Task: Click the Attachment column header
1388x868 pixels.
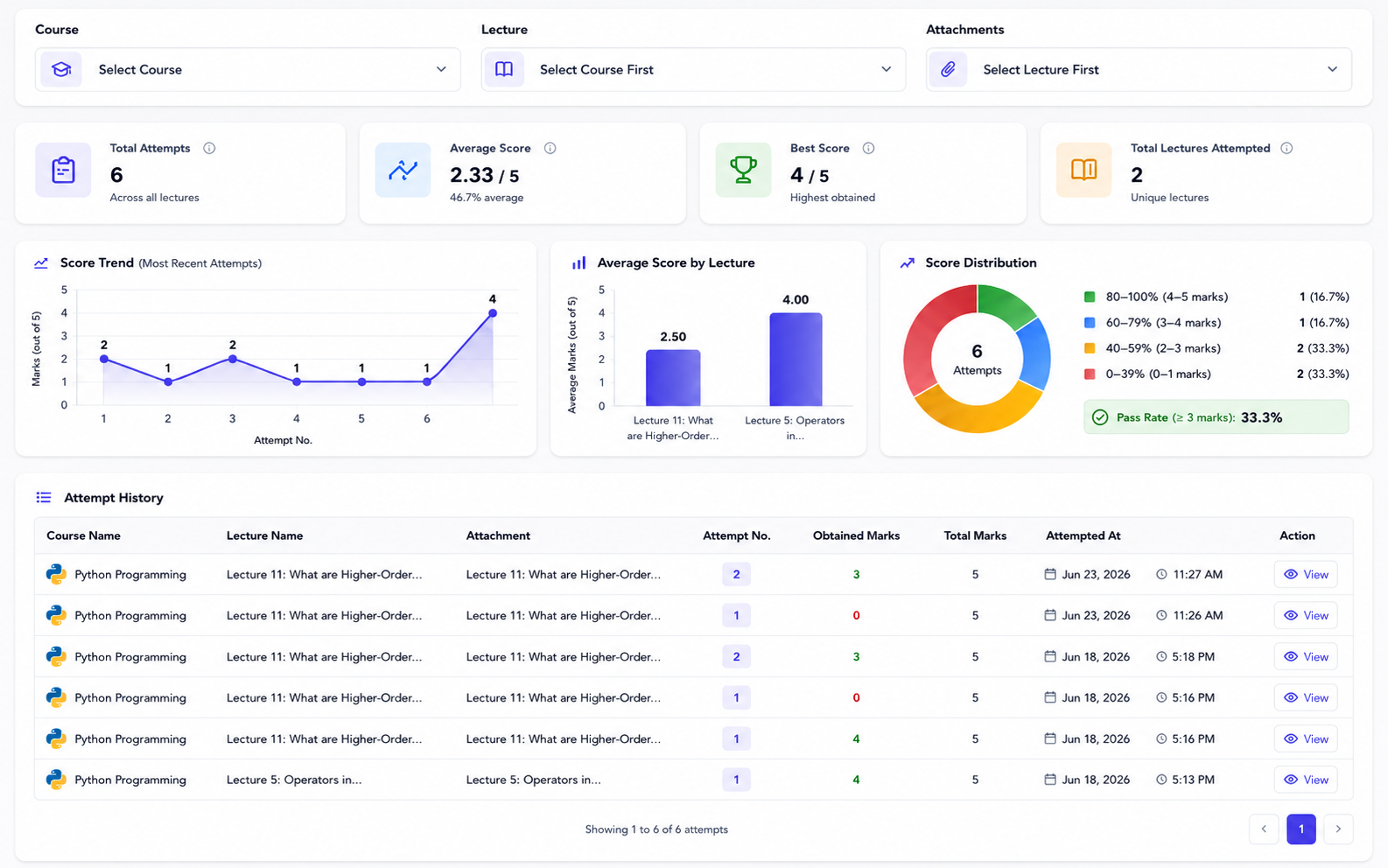Action: pos(498,535)
